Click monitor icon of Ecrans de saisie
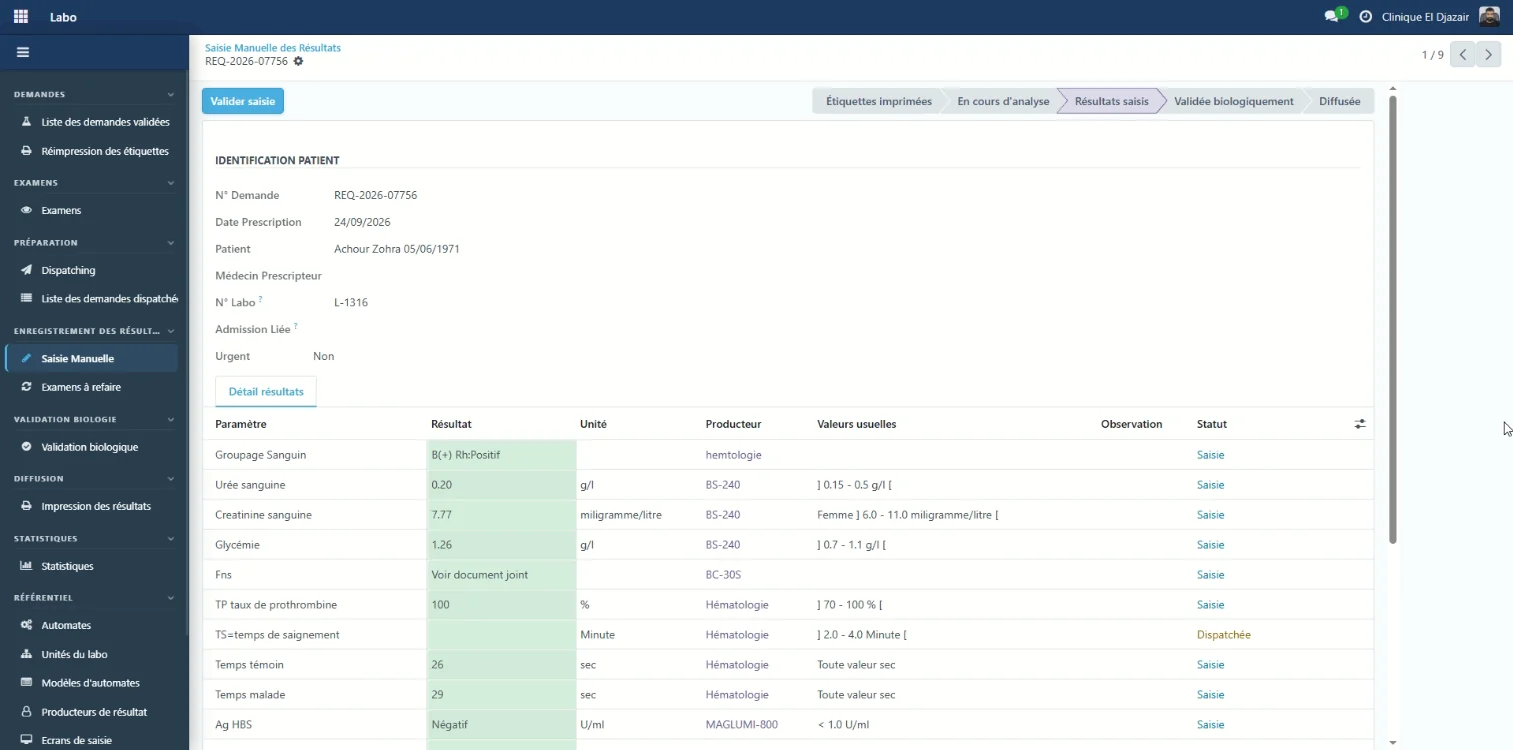1513x750 pixels. [26, 740]
